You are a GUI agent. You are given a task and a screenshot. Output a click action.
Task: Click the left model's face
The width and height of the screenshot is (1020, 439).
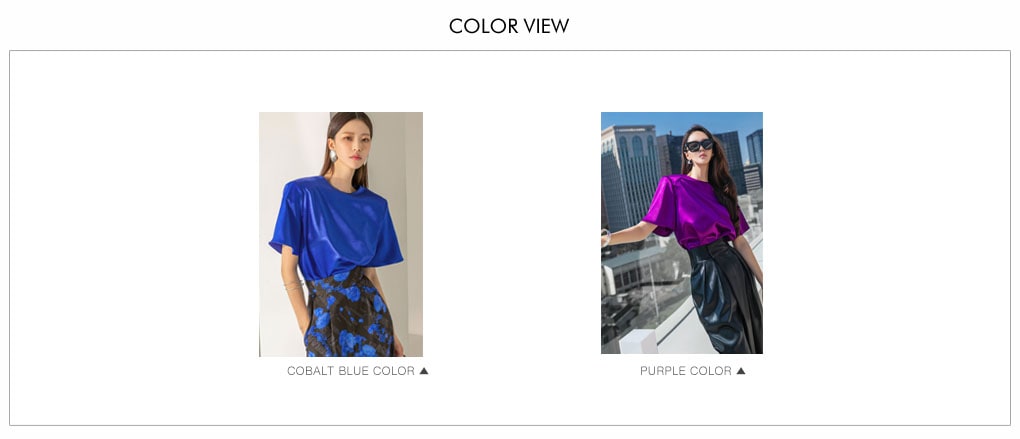352,143
